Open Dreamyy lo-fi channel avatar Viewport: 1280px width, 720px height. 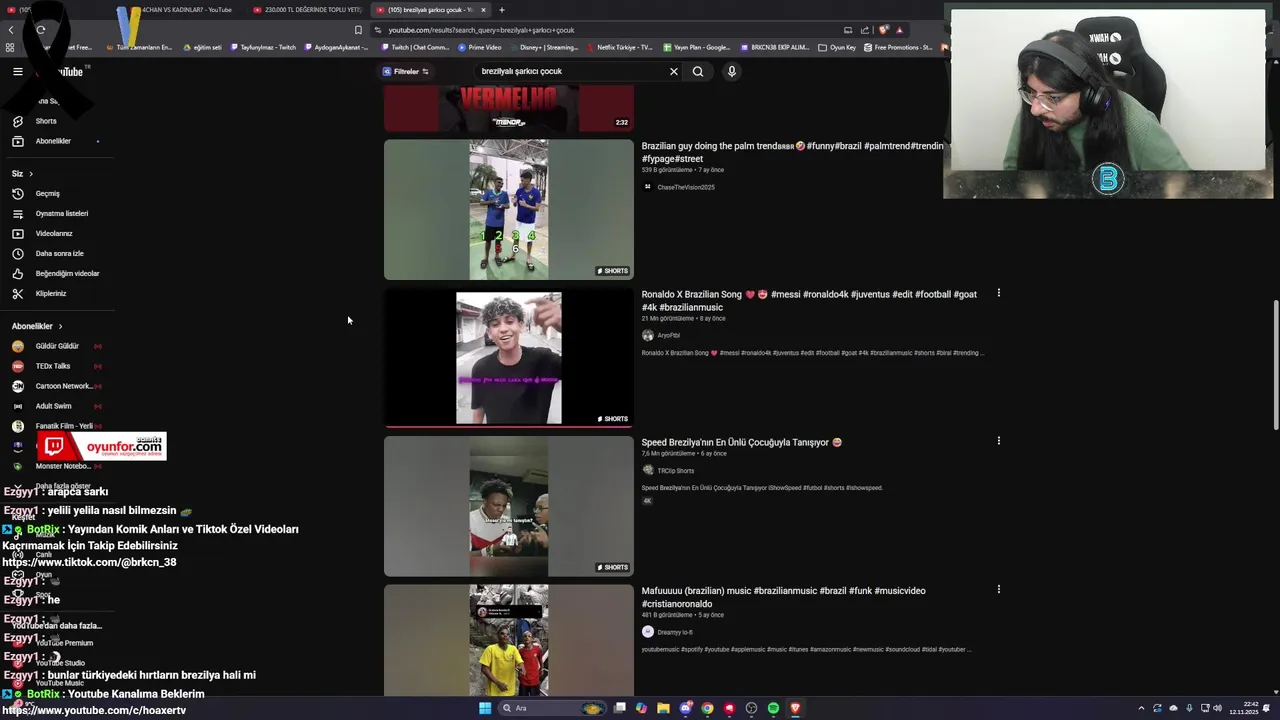[648, 632]
